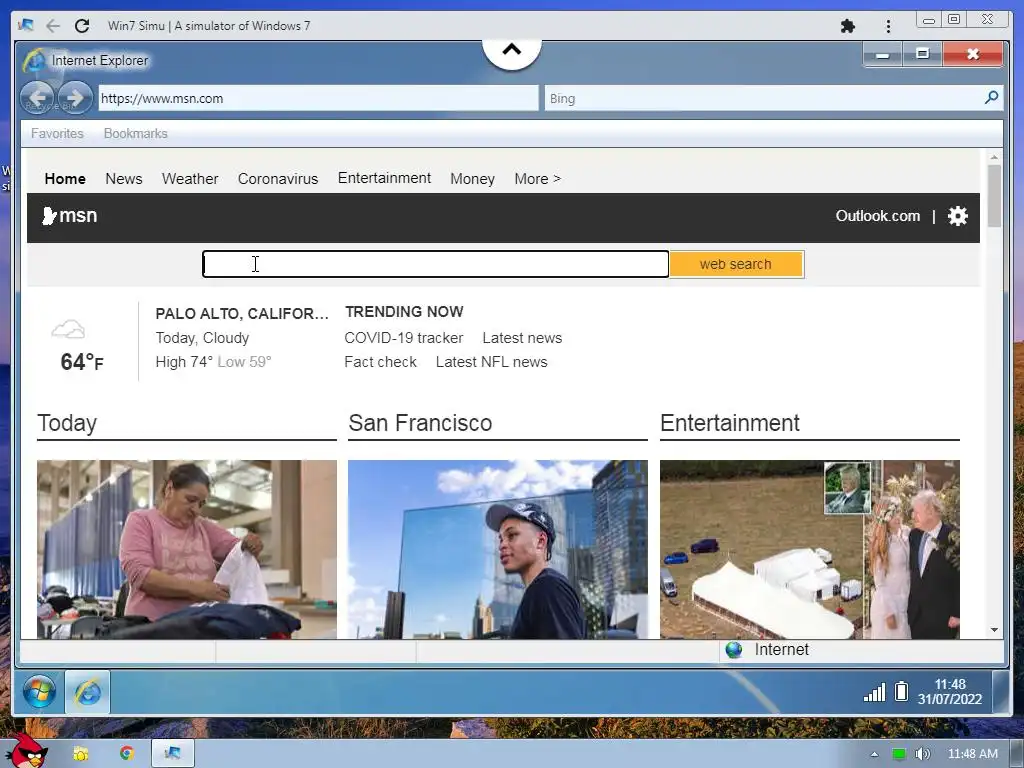This screenshot has width=1024, height=768.
Task: Click the web search button
Action: tap(736, 264)
